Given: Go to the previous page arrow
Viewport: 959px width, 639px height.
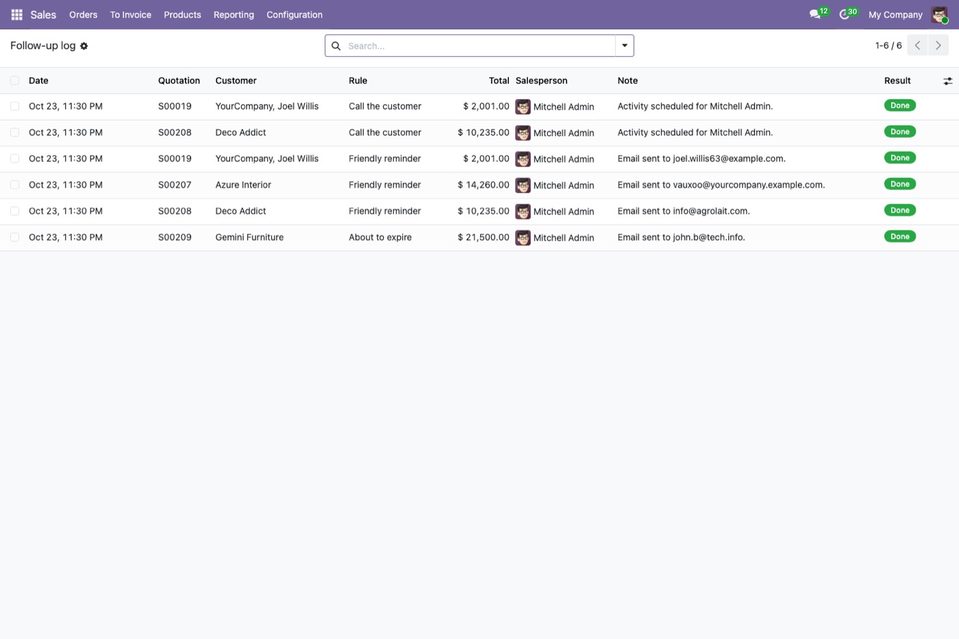Looking at the screenshot, I should click(x=917, y=45).
